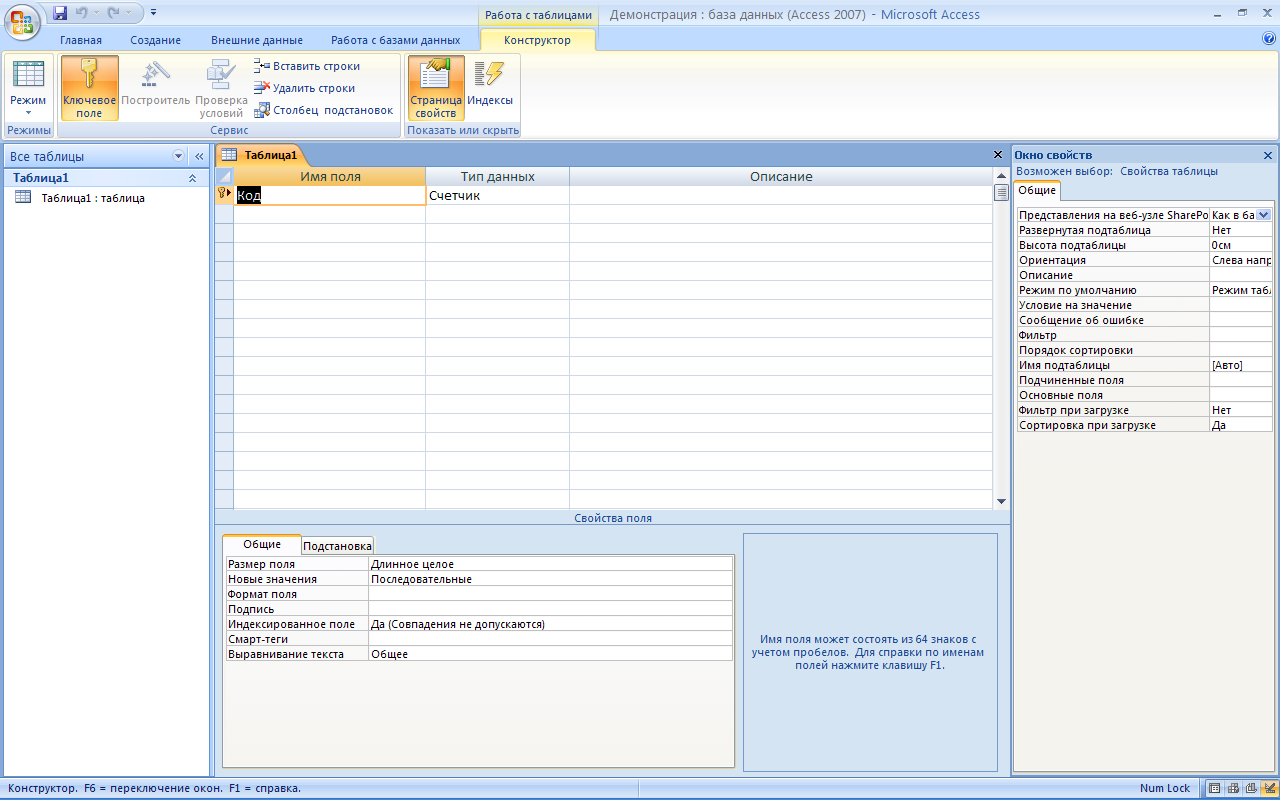Open the Главная ribbon tab
This screenshot has width=1280, height=800.
(x=81, y=40)
